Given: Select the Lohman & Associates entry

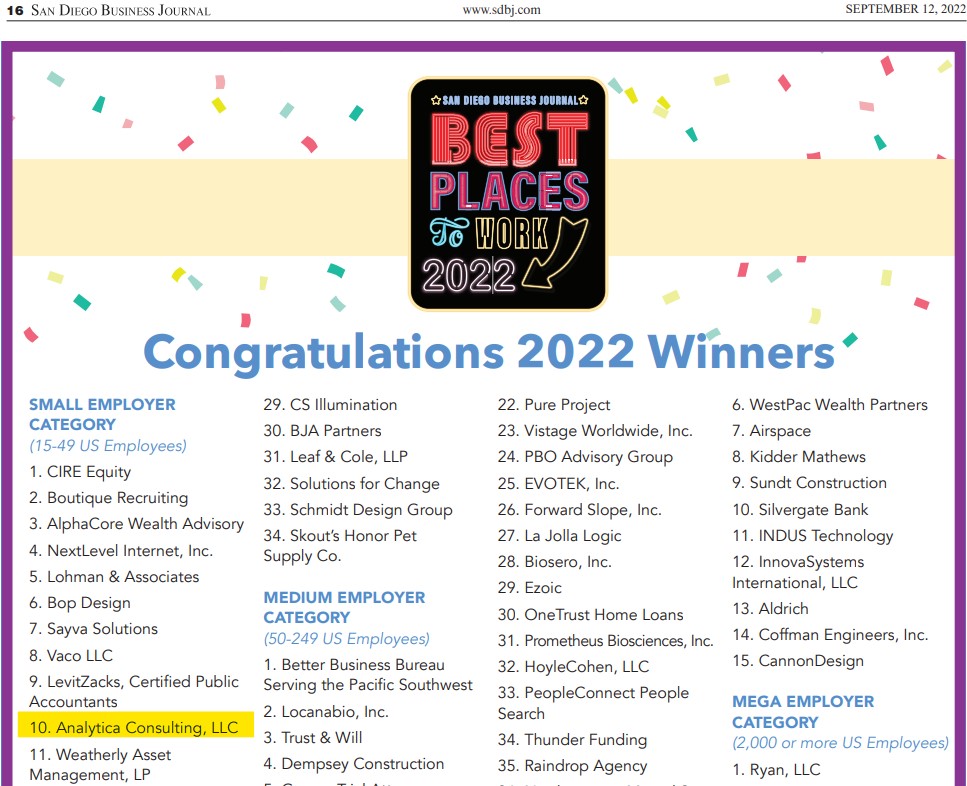Looking at the screenshot, I should [114, 577].
